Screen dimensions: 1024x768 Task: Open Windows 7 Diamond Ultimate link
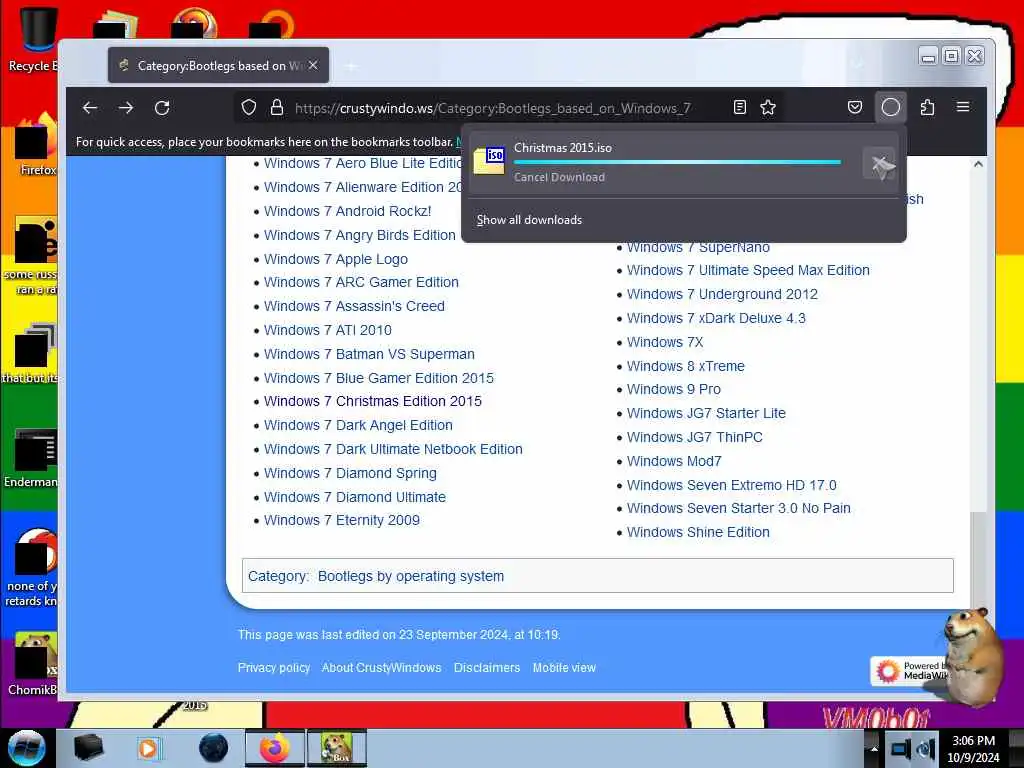coord(355,497)
